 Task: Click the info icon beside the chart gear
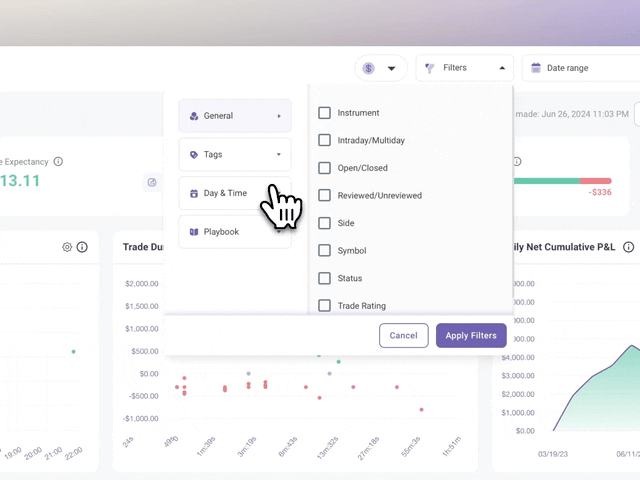point(82,247)
